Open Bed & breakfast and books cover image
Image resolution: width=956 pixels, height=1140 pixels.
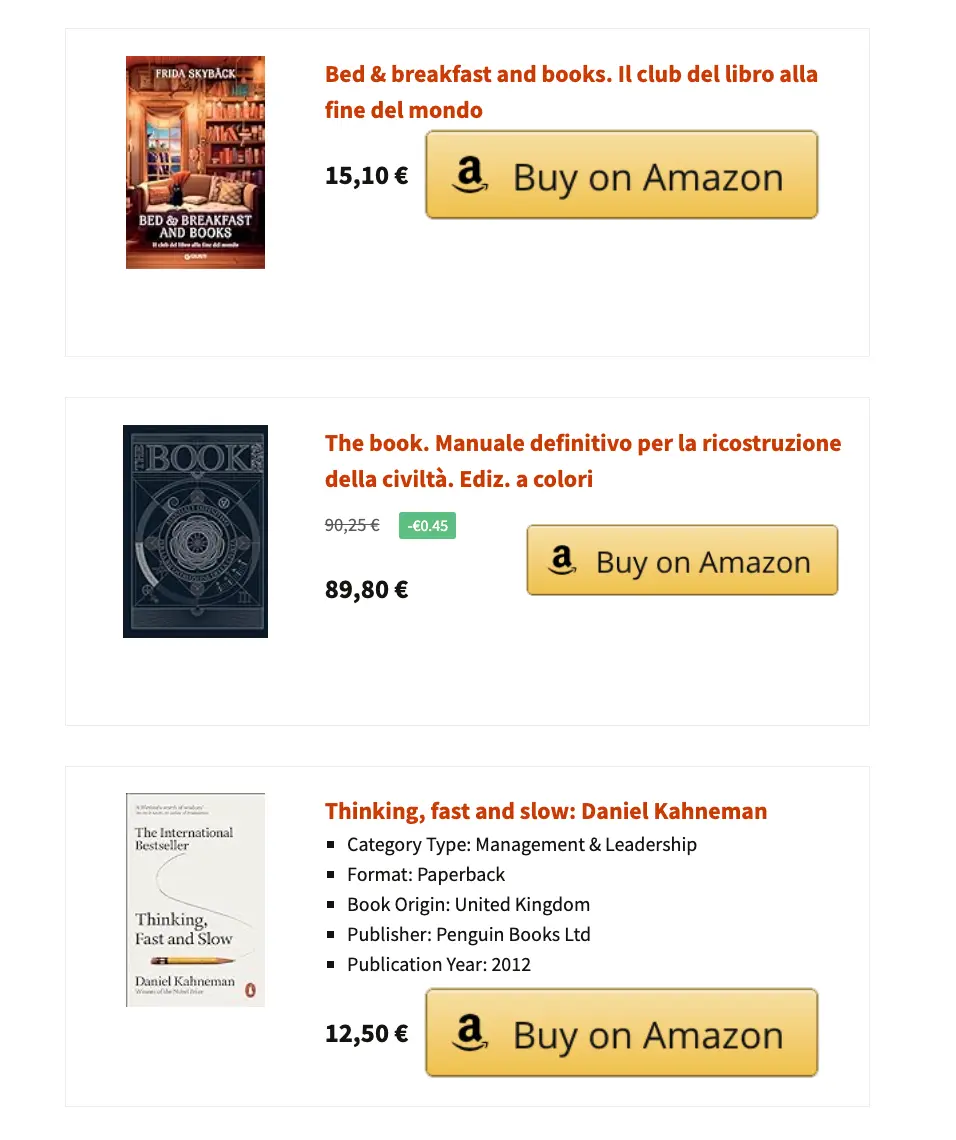(x=195, y=162)
